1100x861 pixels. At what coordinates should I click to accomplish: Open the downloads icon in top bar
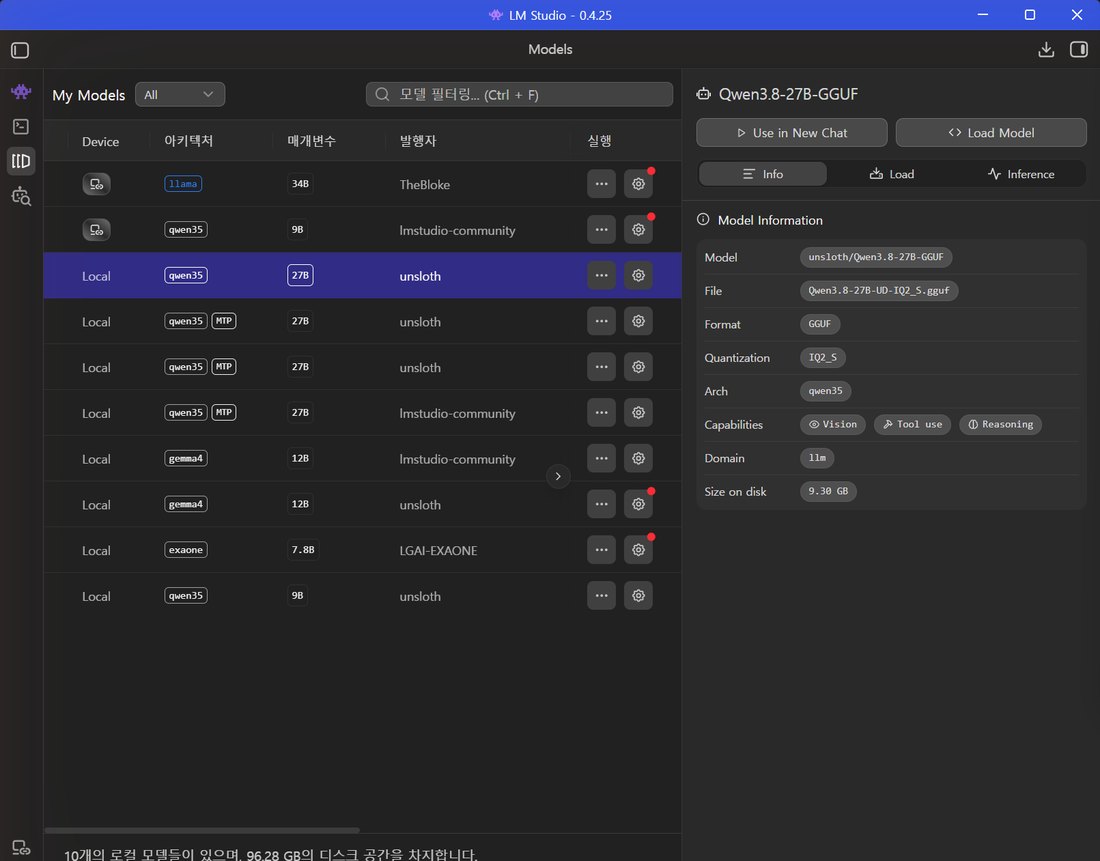1046,50
